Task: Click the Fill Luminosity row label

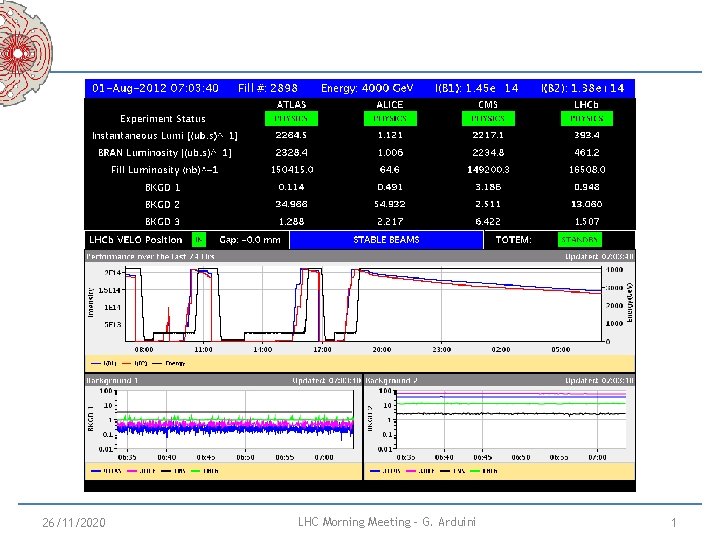Action: click(164, 170)
